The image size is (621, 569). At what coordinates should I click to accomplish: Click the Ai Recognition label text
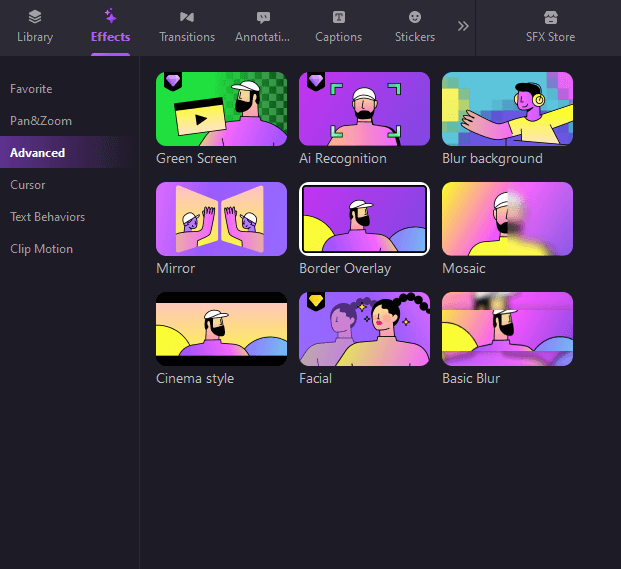(x=343, y=159)
